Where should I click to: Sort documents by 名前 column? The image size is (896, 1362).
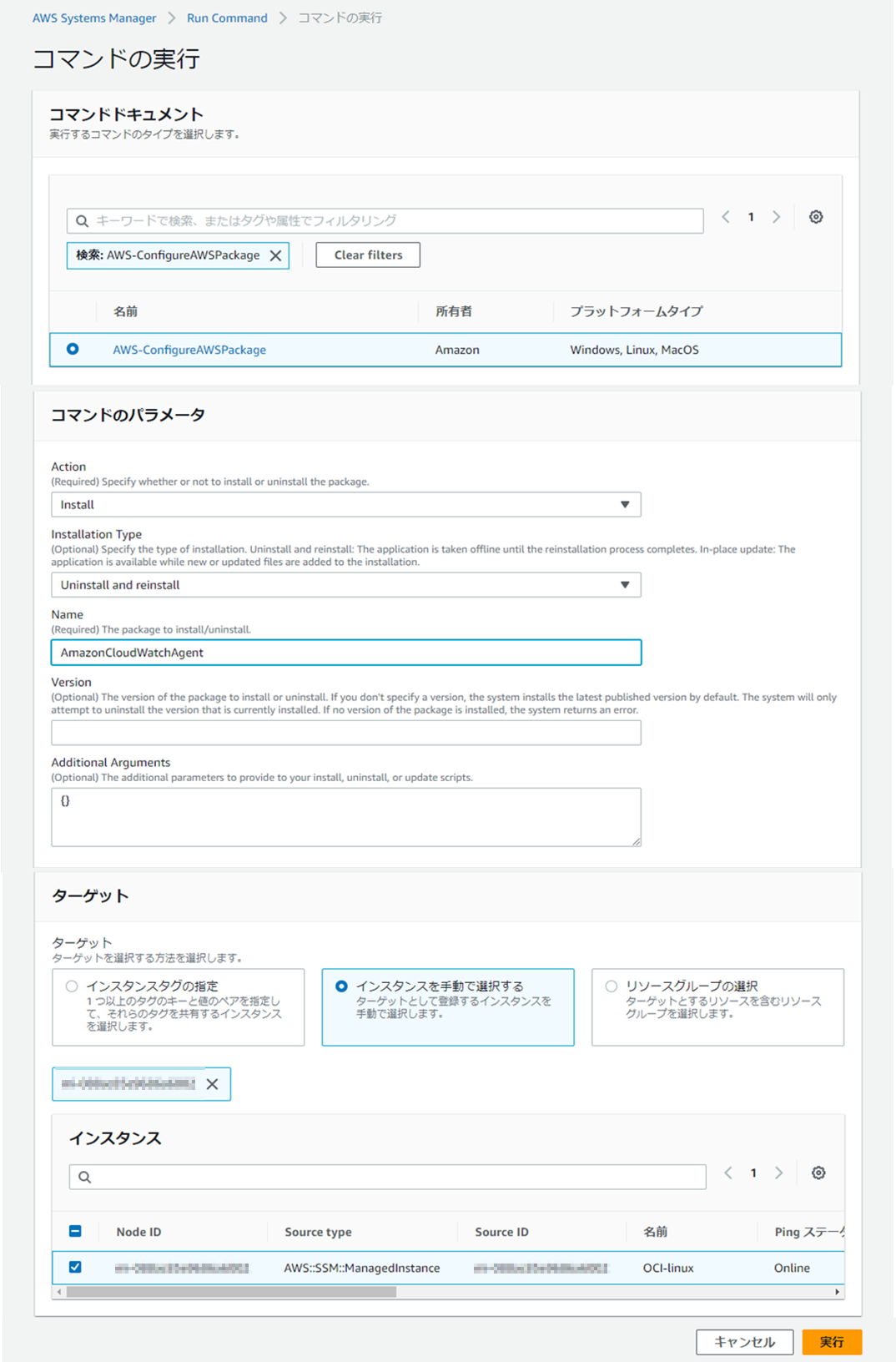coord(126,311)
